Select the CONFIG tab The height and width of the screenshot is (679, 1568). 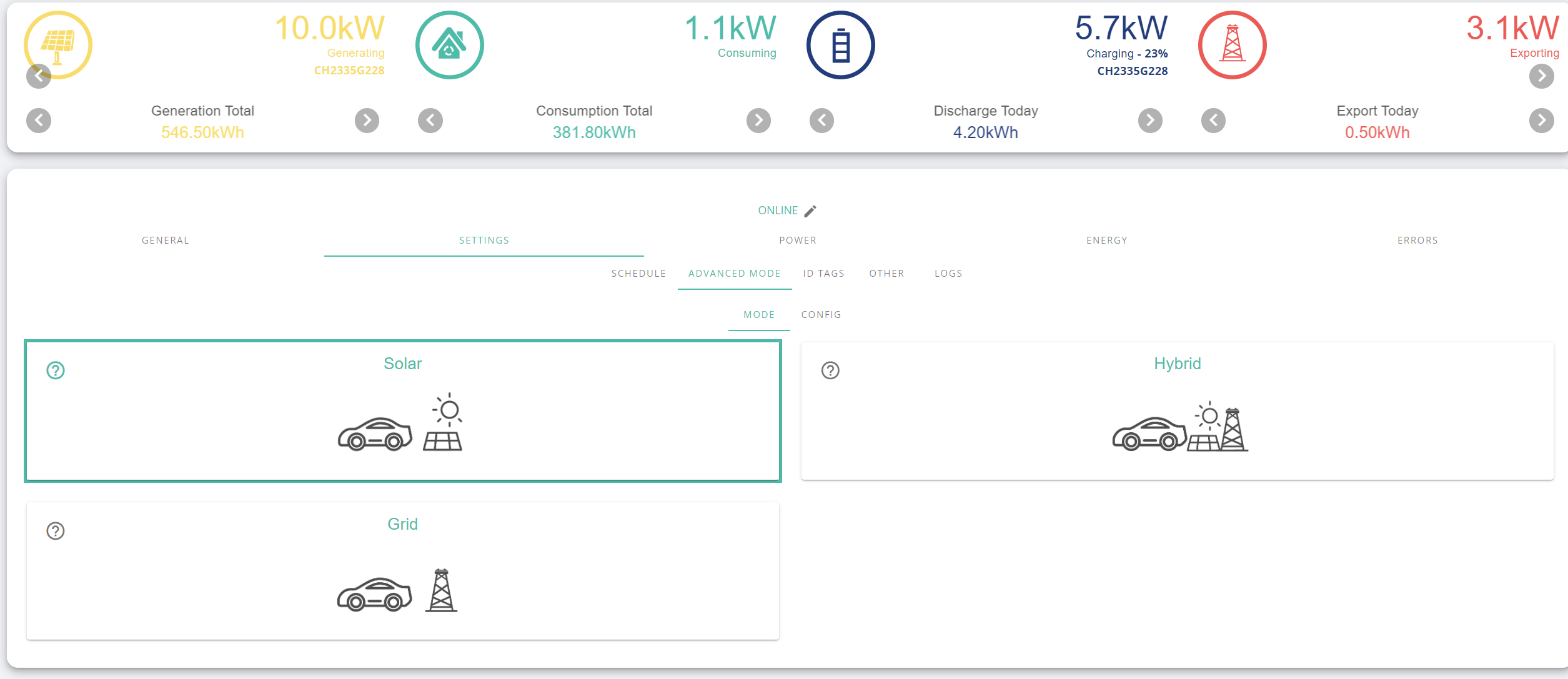pyautogui.click(x=821, y=315)
